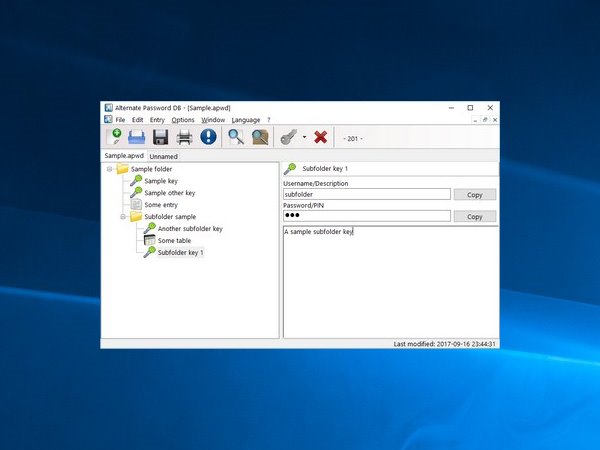Click the document icon left of File menu

tap(108, 119)
